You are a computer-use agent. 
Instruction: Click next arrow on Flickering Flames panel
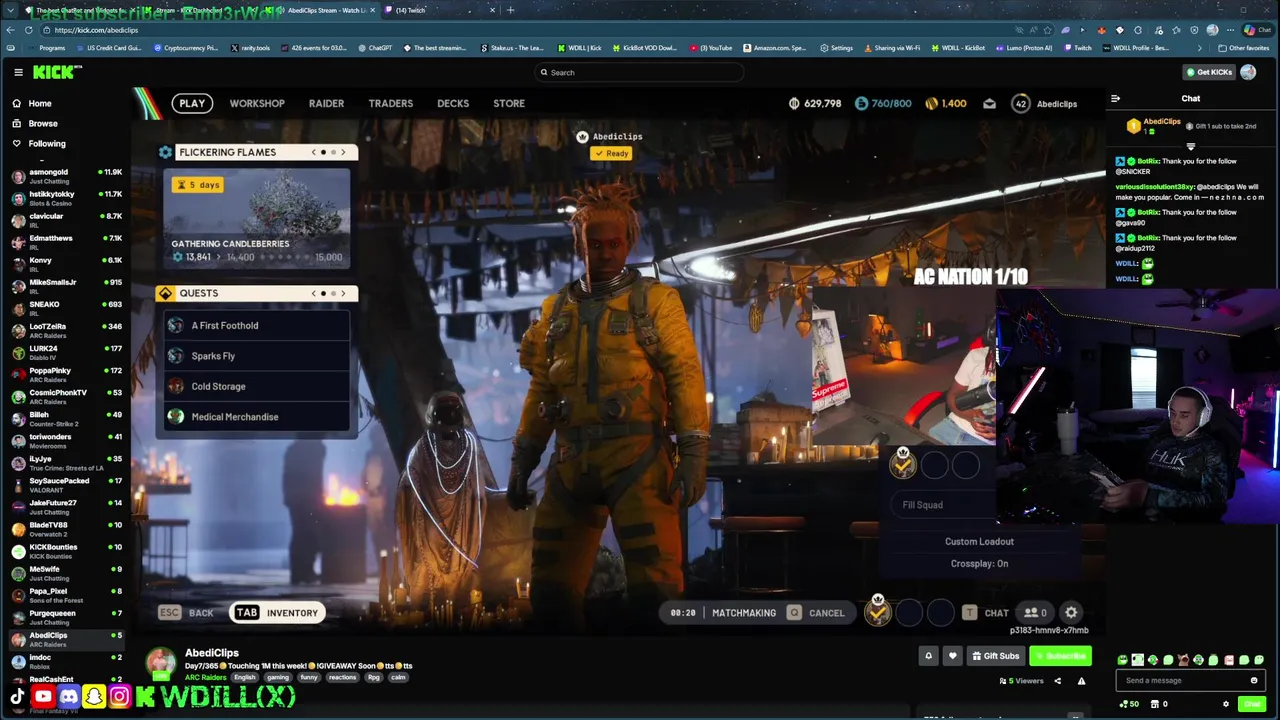click(343, 152)
